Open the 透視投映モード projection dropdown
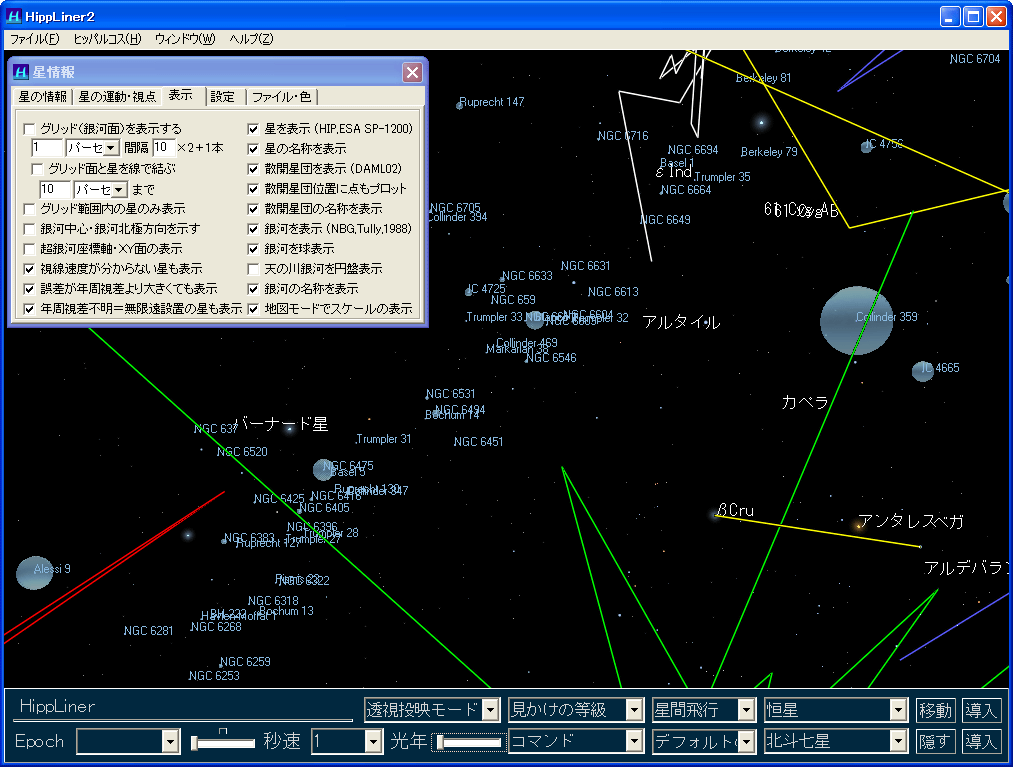The image size is (1013, 767). point(490,710)
